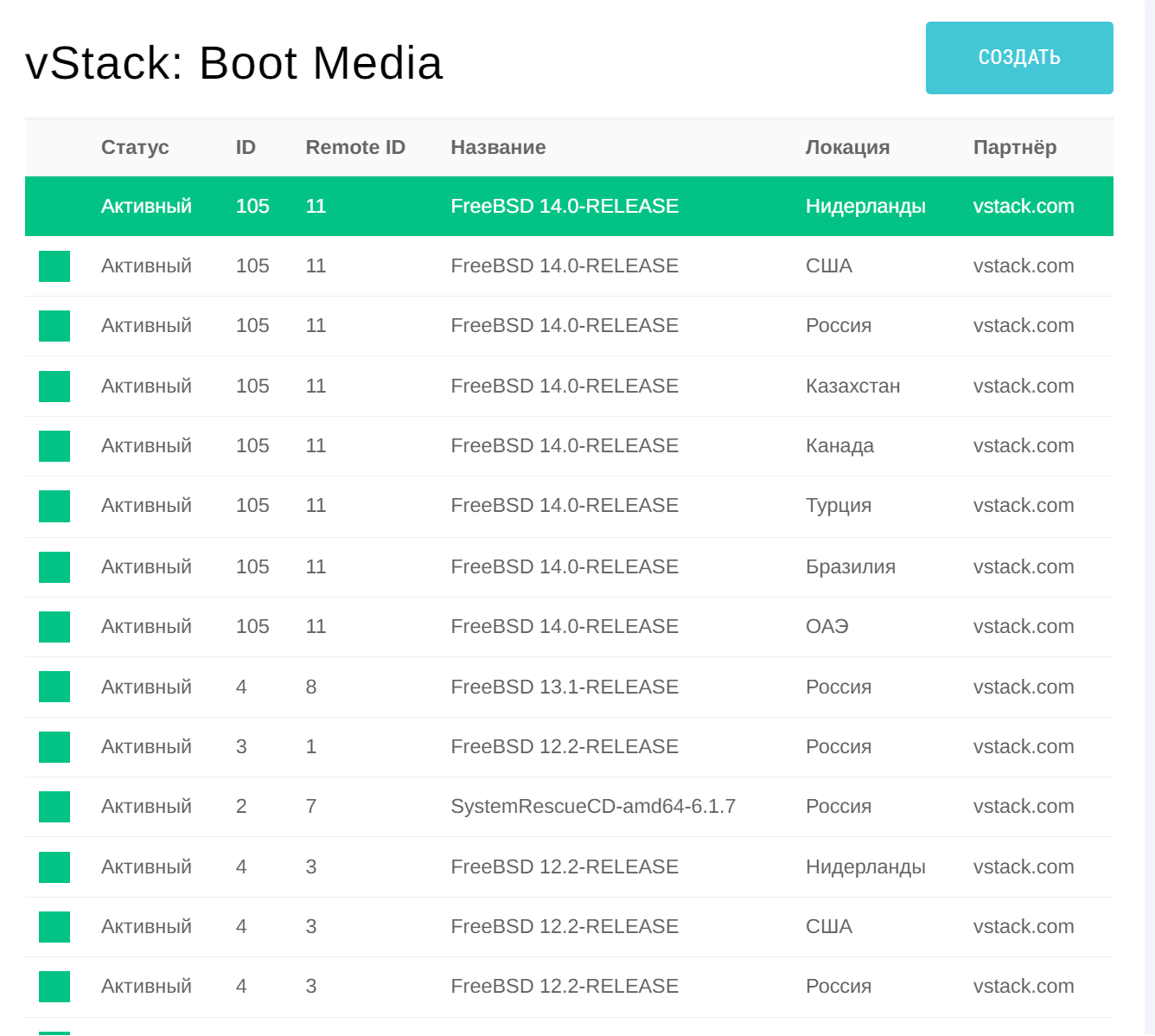Click vstack.com in the SystemRescueCD row
The height and width of the screenshot is (1036, 1155).
[x=1024, y=806]
